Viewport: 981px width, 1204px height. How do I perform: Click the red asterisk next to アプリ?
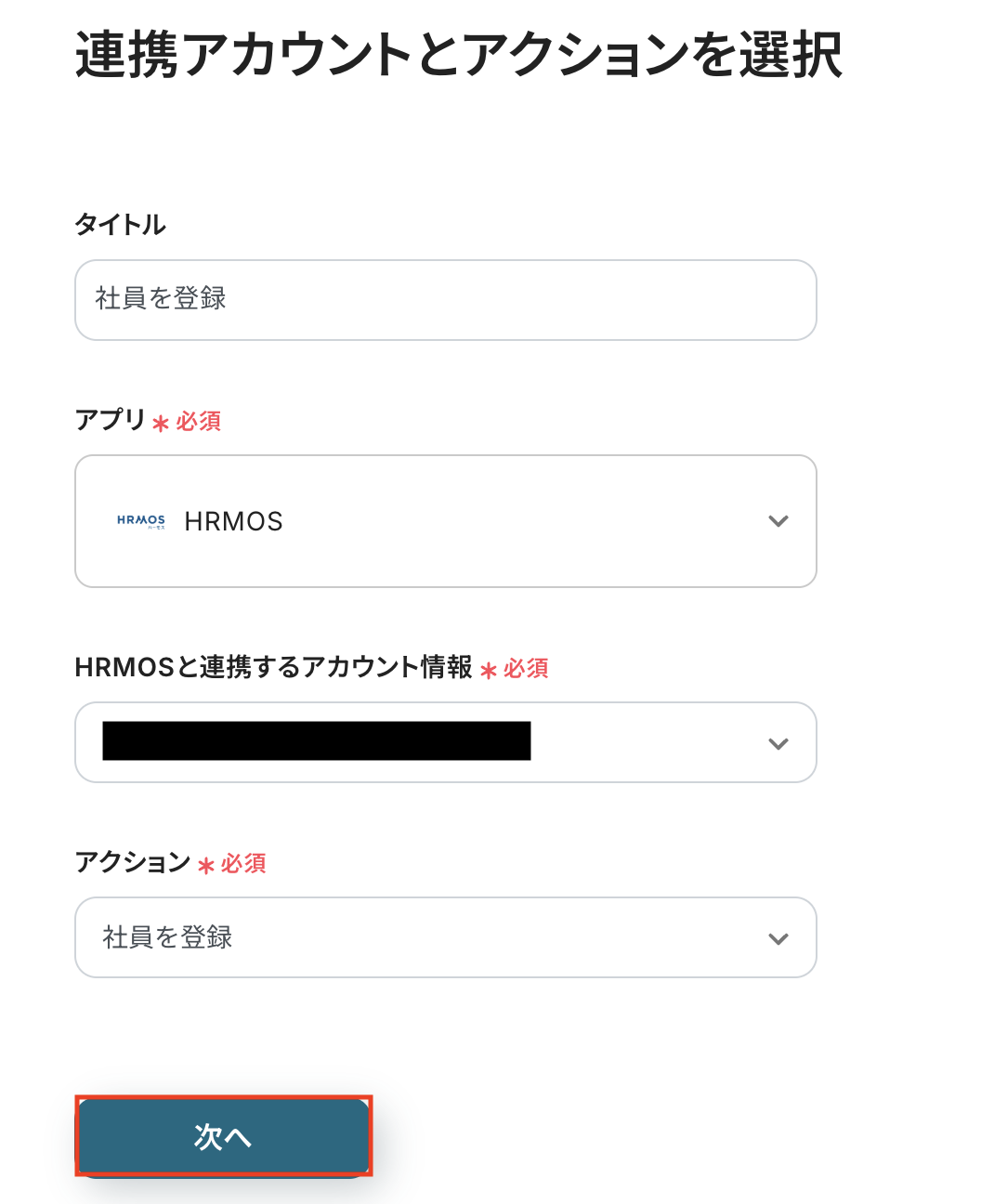coord(161,424)
